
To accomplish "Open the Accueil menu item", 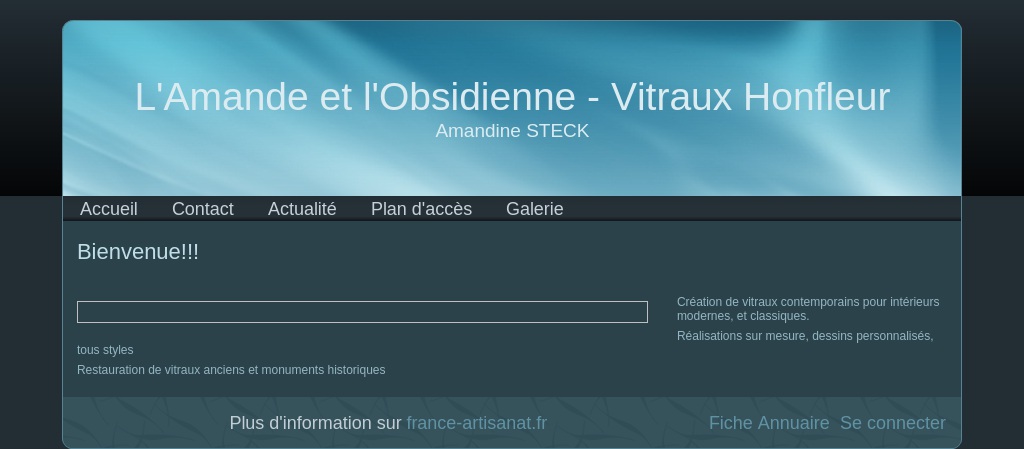I will point(108,209).
